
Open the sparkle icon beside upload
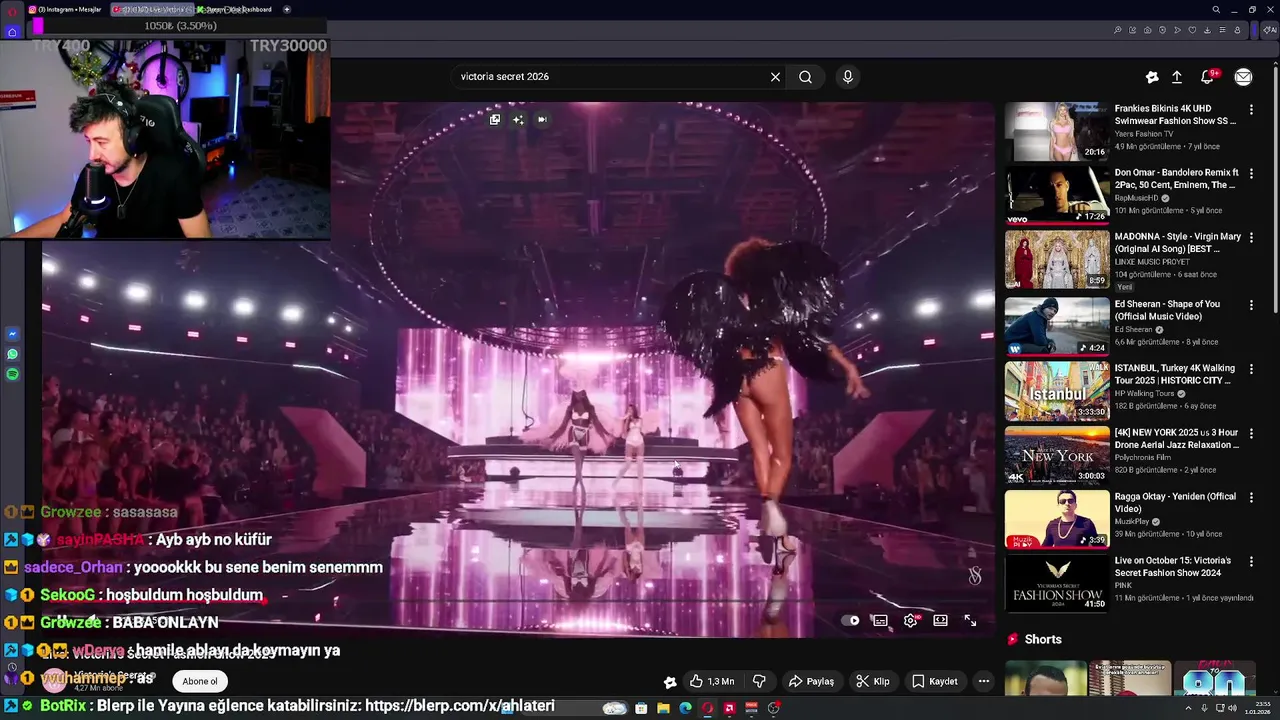point(1152,77)
